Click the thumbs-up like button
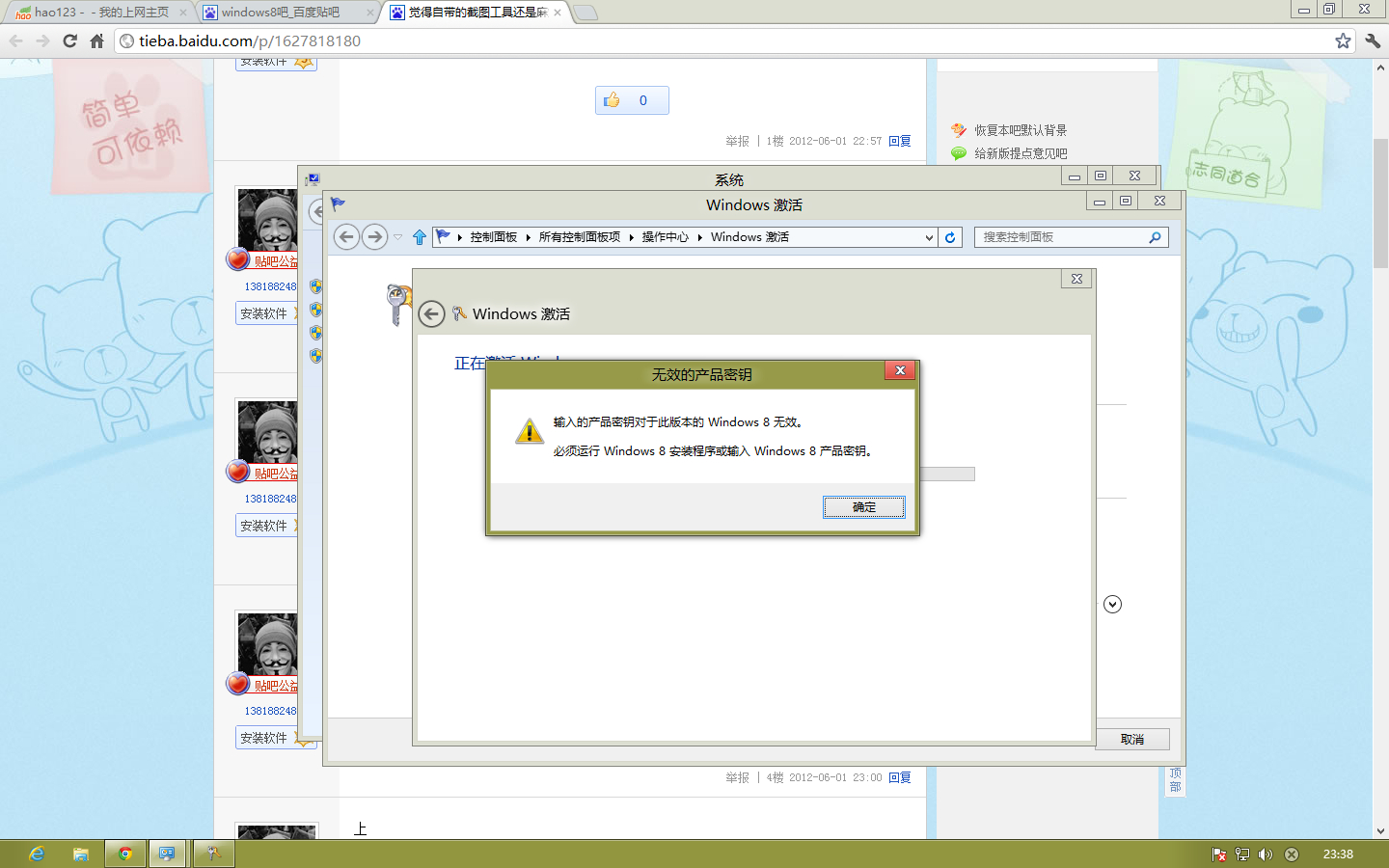 click(632, 100)
